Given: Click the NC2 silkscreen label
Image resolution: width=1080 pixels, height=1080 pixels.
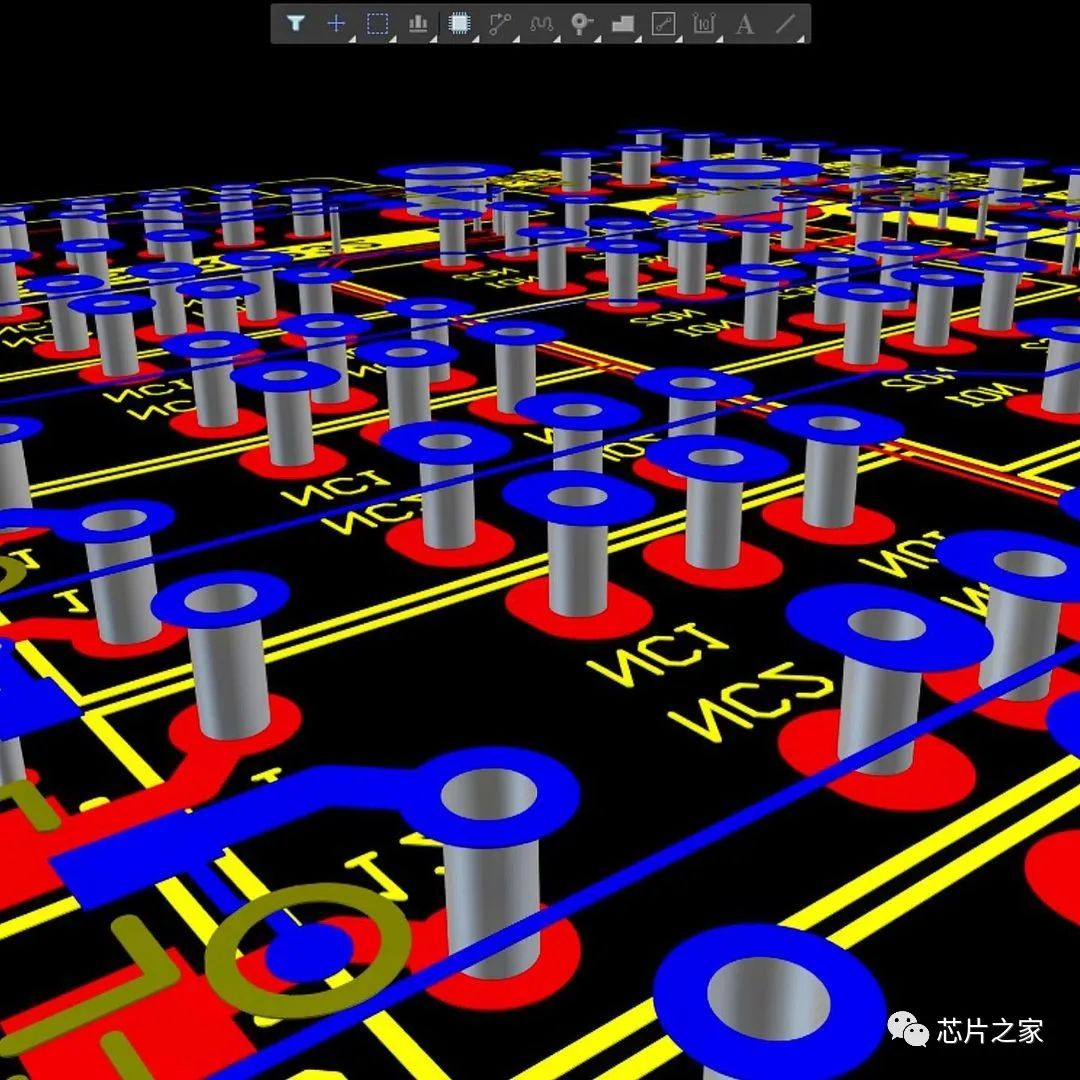Looking at the screenshot, I should point(752,700).
